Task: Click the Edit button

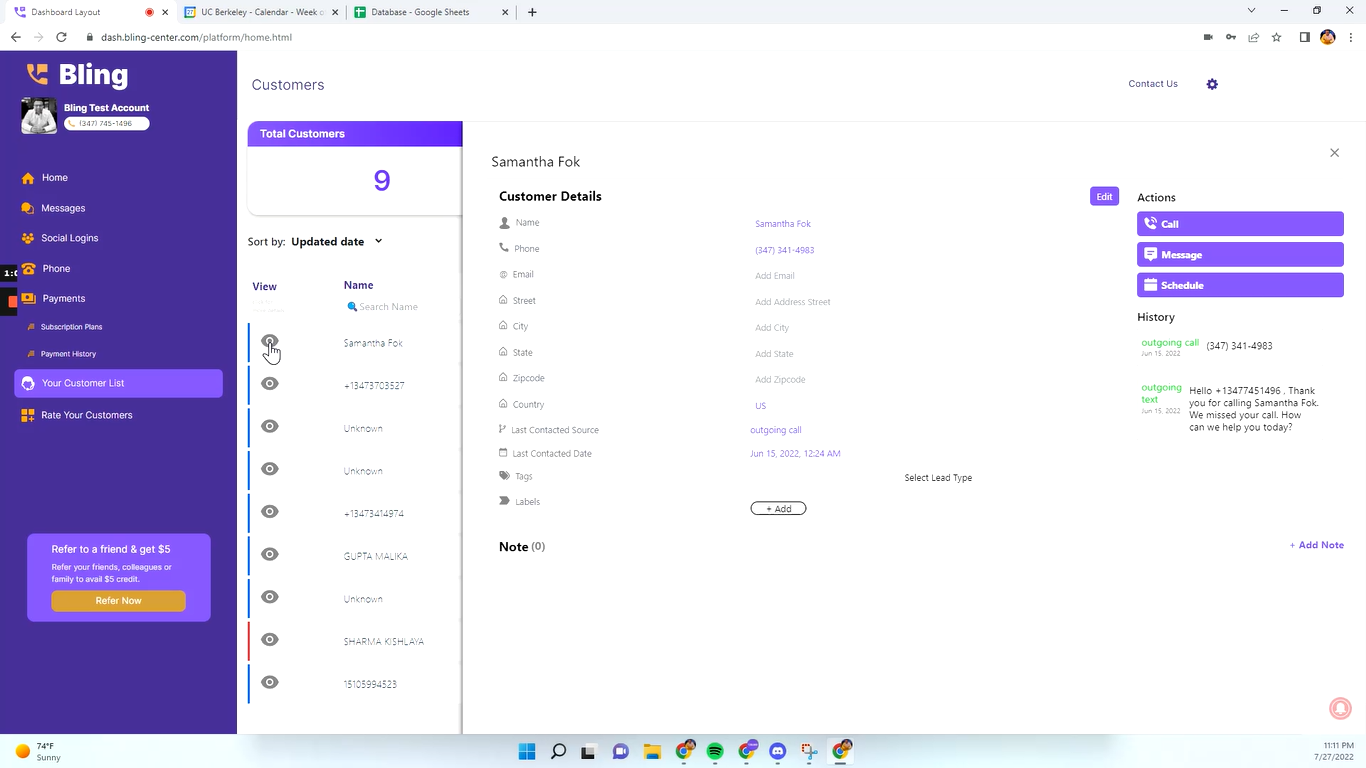Action: 1104,196
